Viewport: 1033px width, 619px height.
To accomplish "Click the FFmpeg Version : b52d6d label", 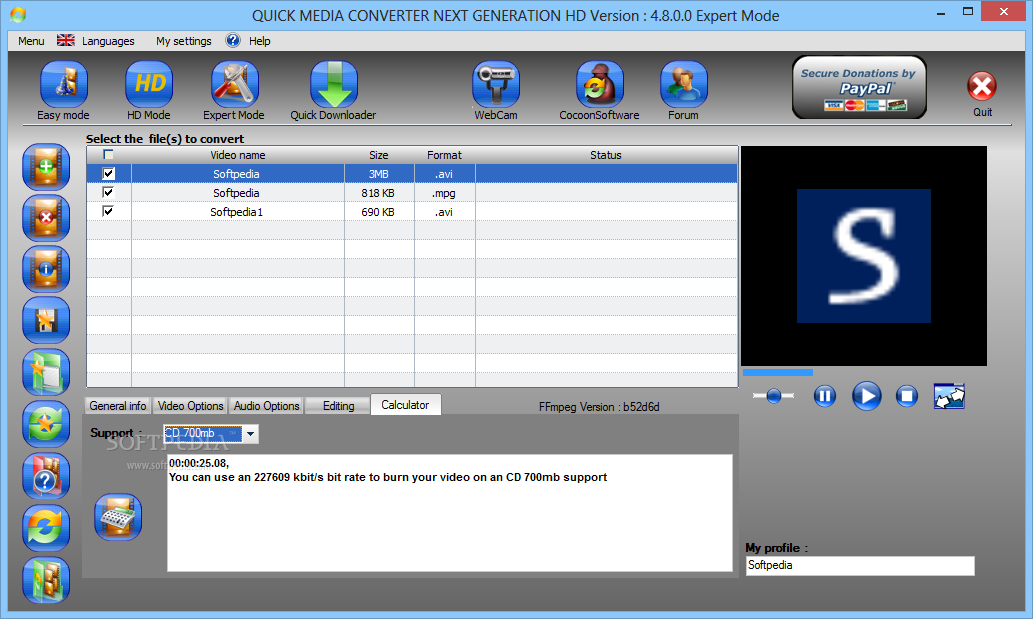I will [599, 407].
